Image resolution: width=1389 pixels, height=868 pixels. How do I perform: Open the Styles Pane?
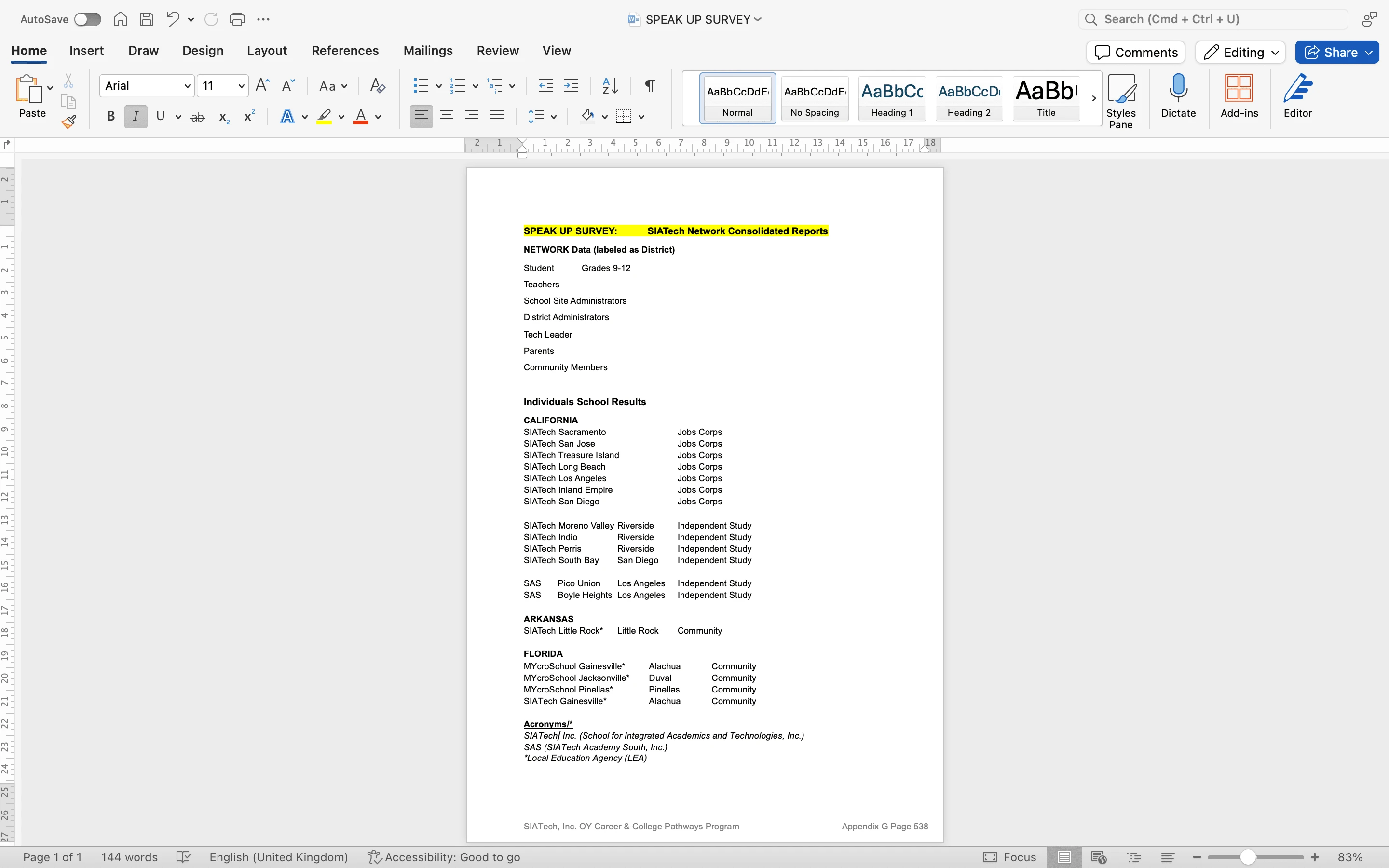pos(1121,101)
